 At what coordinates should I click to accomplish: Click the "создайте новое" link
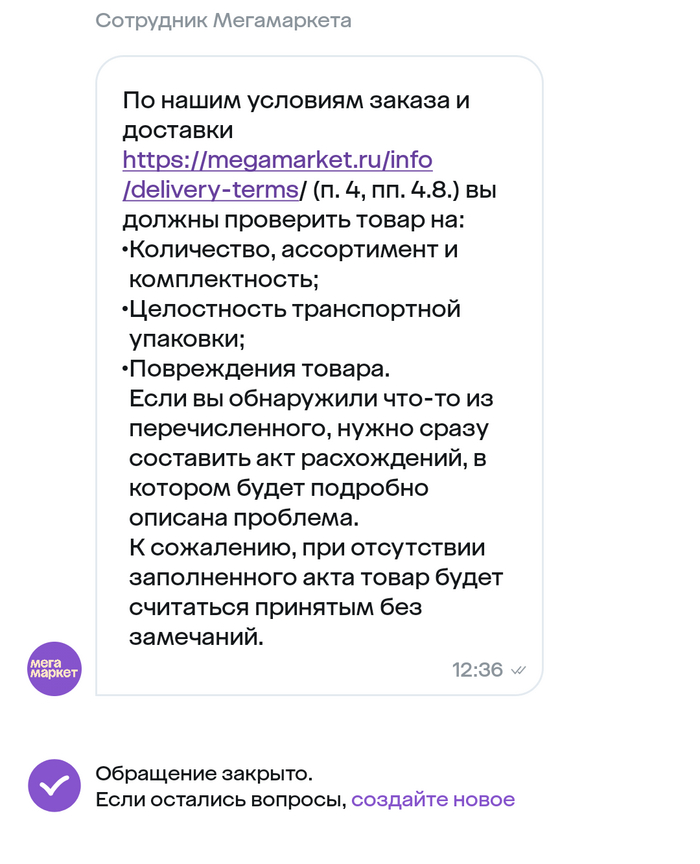tap(433, 800)
